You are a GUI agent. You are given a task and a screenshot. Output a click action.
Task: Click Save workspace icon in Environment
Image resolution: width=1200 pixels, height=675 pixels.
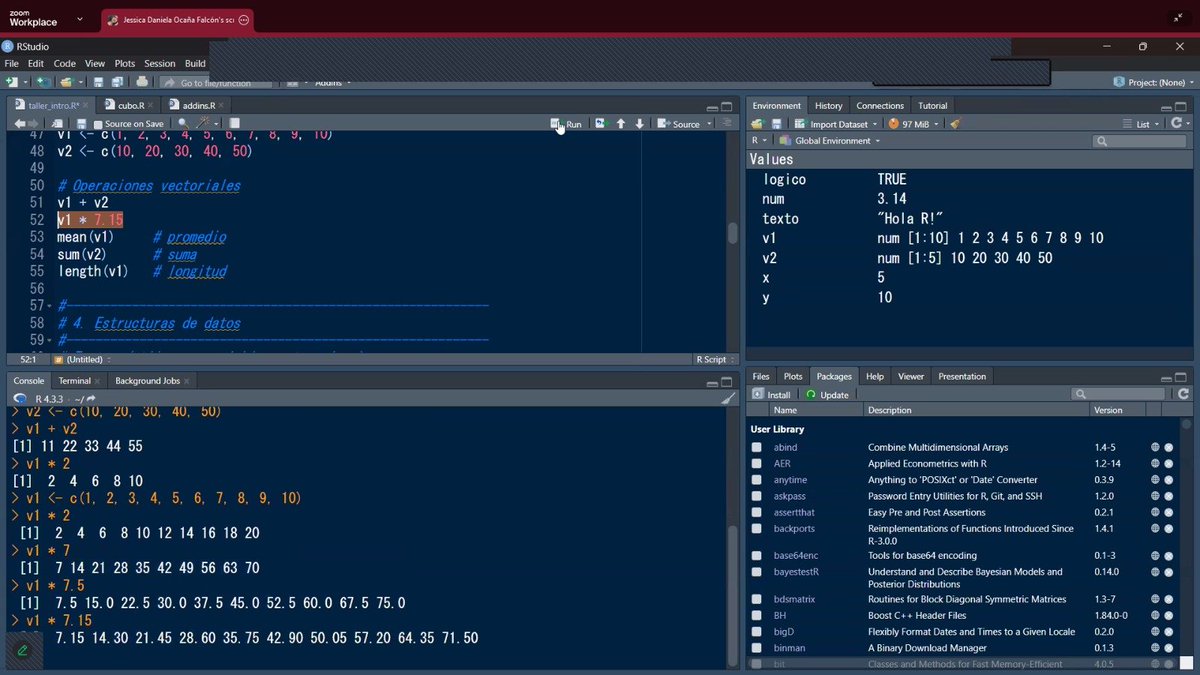(776, 124)
